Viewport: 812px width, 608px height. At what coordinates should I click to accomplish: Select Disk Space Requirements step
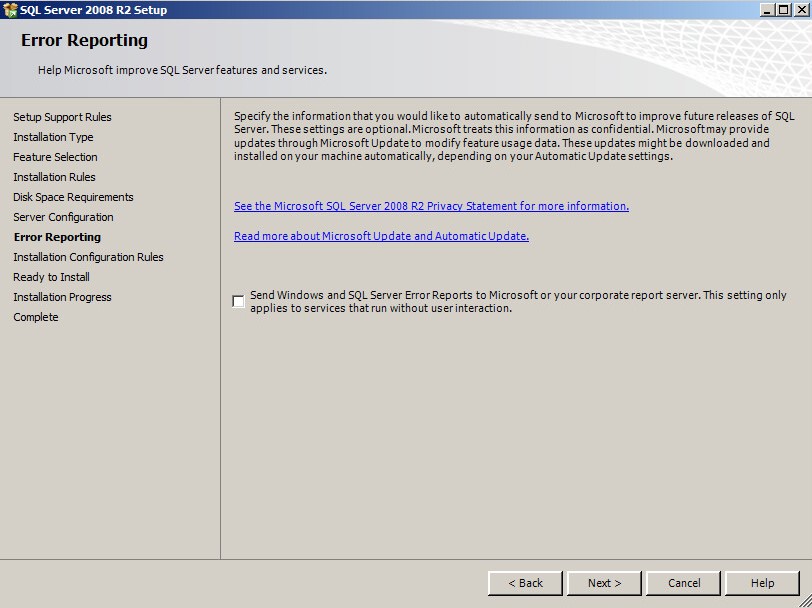tap(73, 197)
